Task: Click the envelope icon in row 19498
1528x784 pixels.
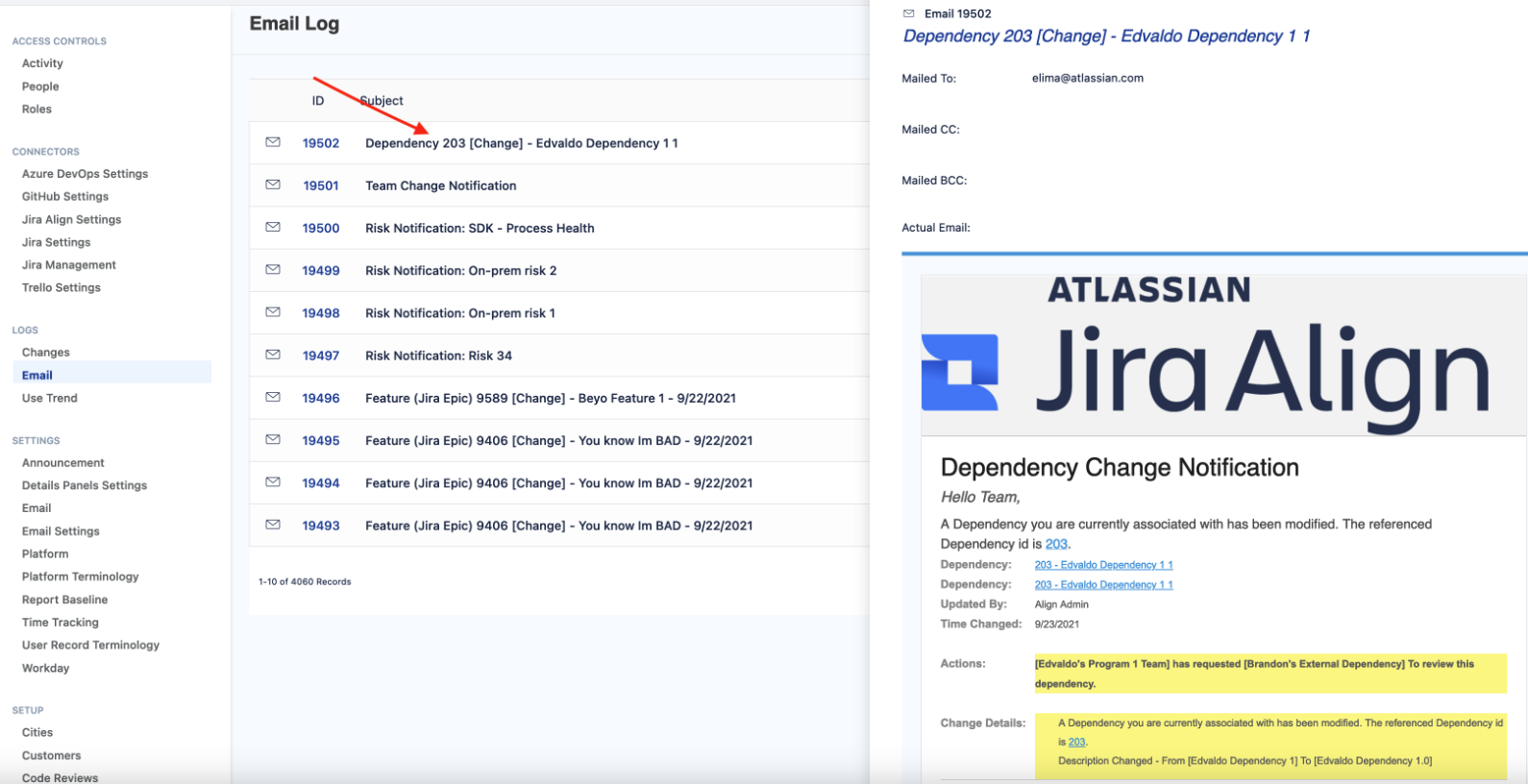Action: [x=273, y=312]
